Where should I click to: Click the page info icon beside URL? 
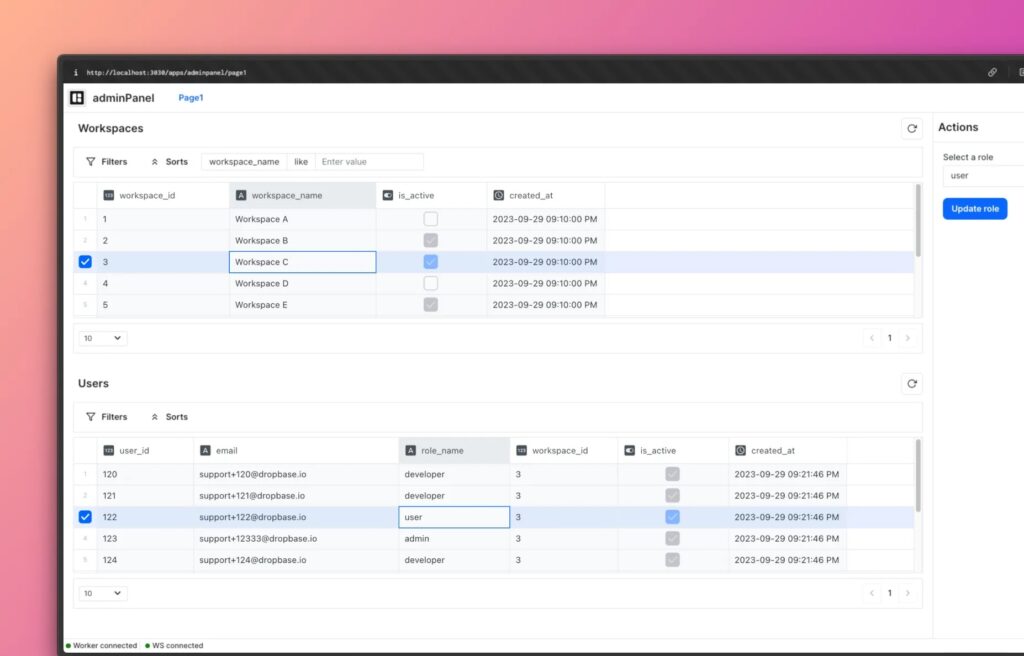click(76, 72)
